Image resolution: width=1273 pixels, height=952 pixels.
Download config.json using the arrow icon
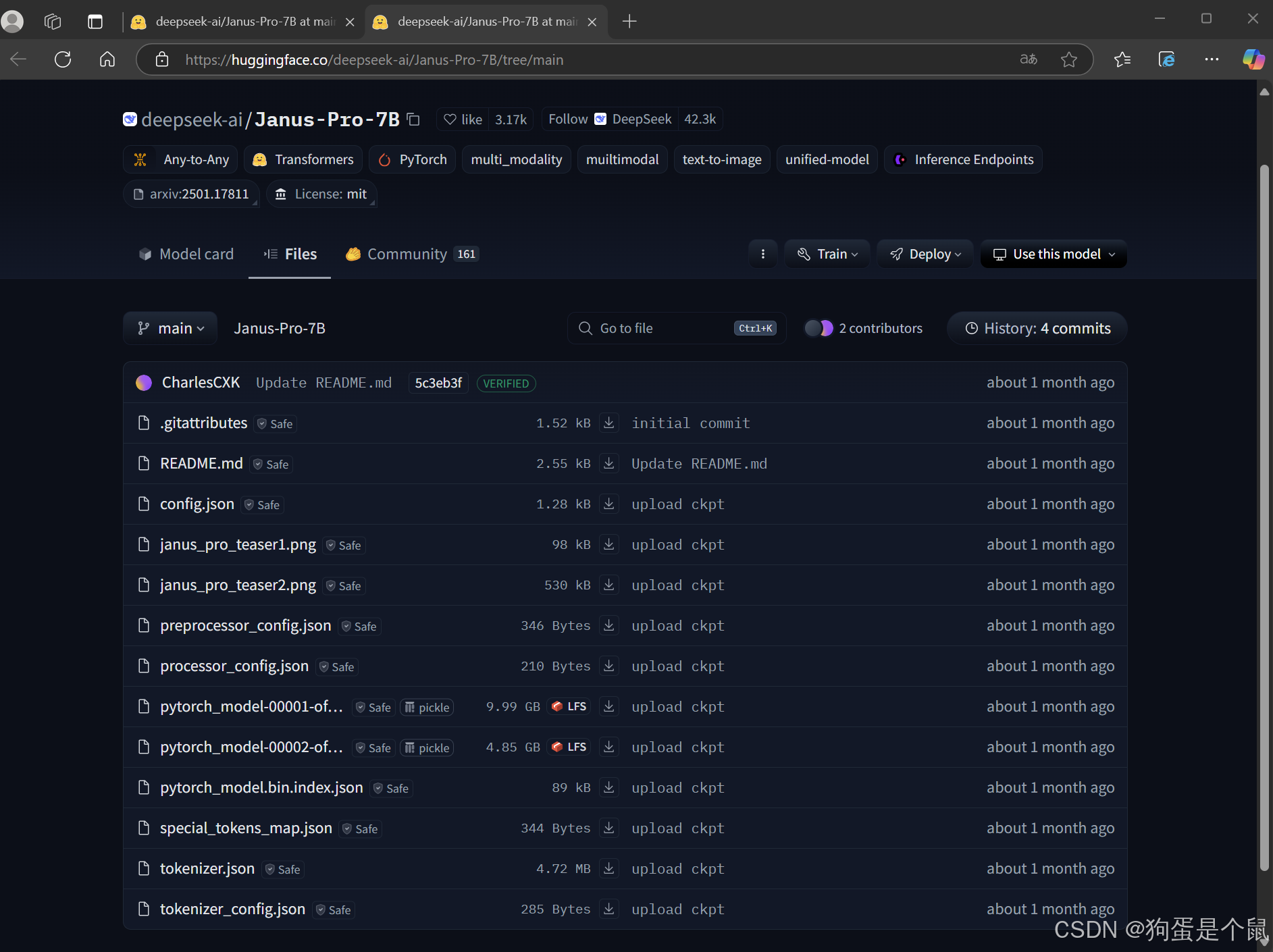coord(608,504)
